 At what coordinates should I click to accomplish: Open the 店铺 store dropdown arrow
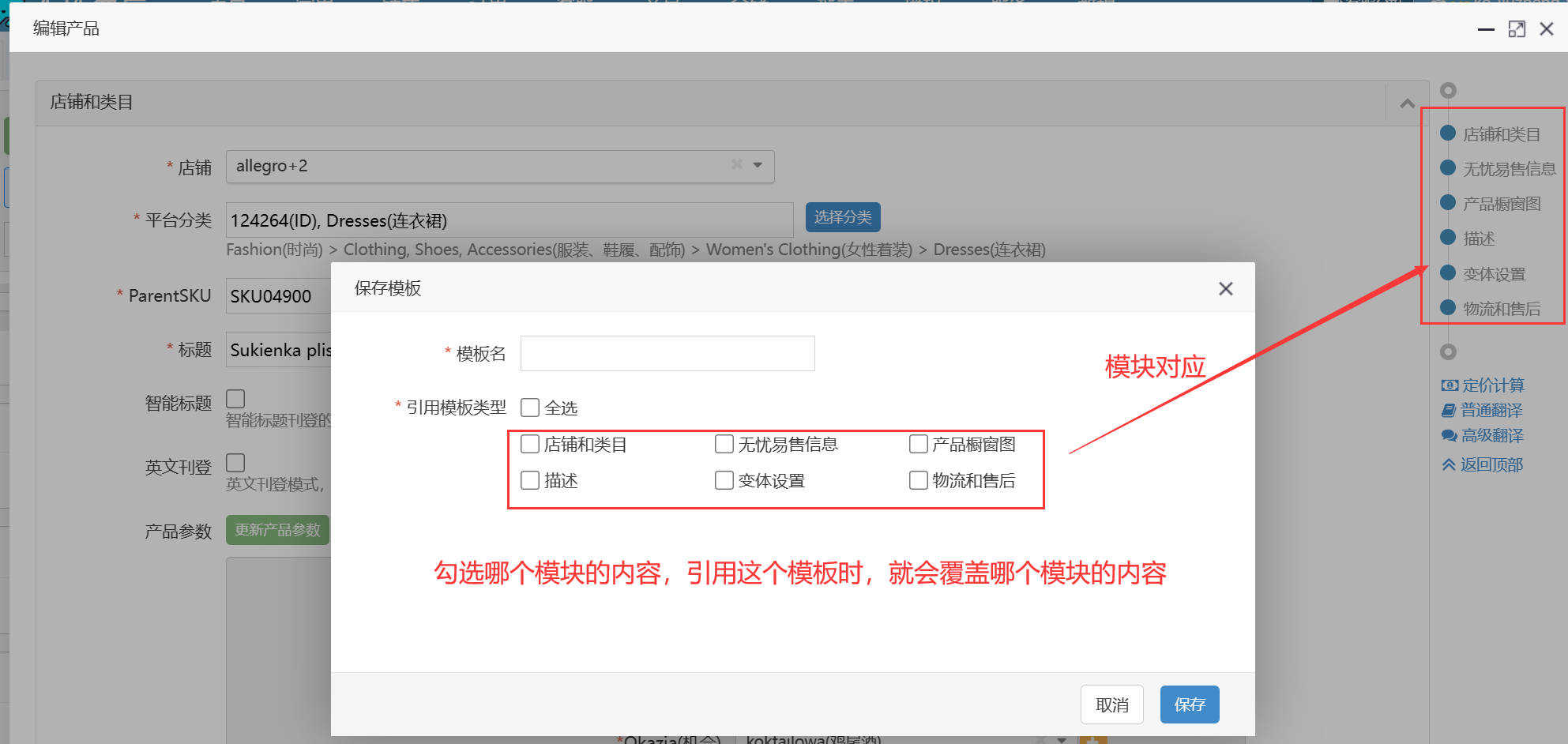(x=758, y=165)
